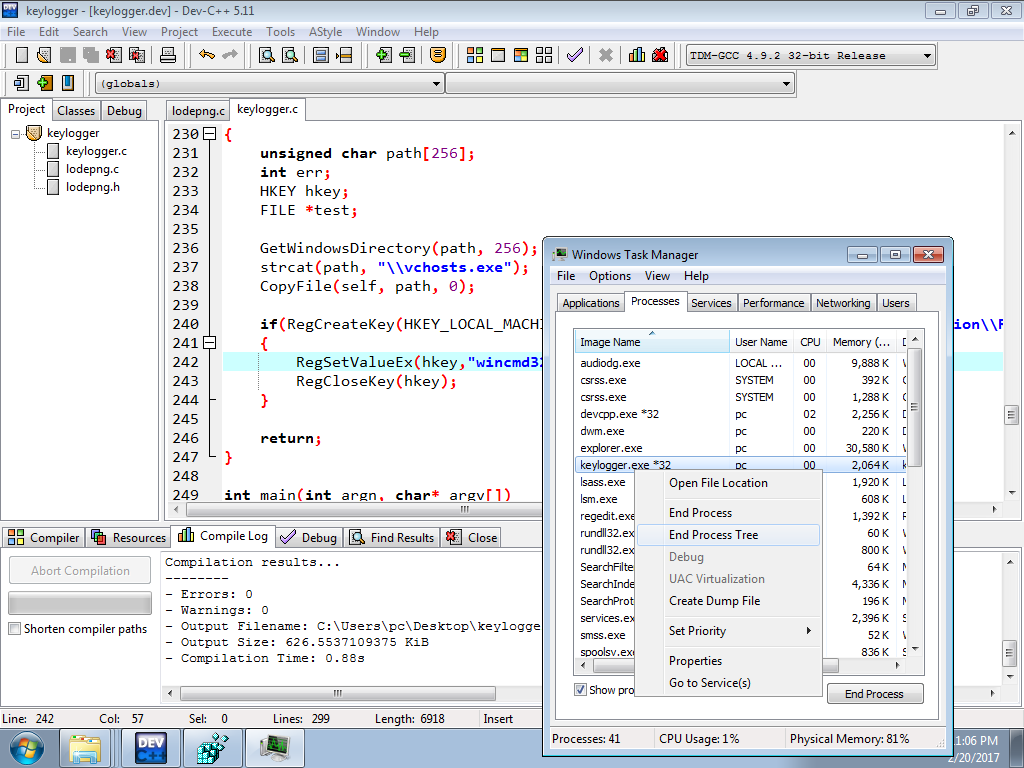The width and height of the screenshot is (1024, 768).
Task: Open the lodepng.c editor tab
Action: 198,111
